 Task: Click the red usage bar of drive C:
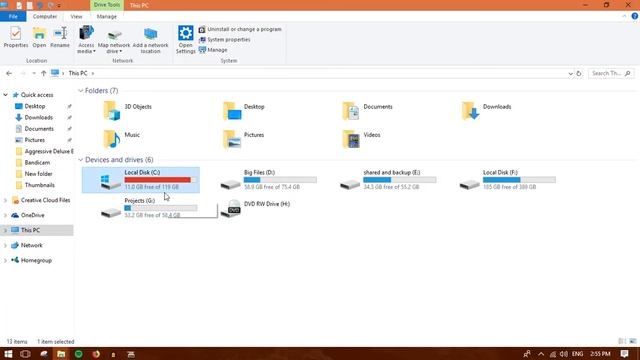coord(160,180)
